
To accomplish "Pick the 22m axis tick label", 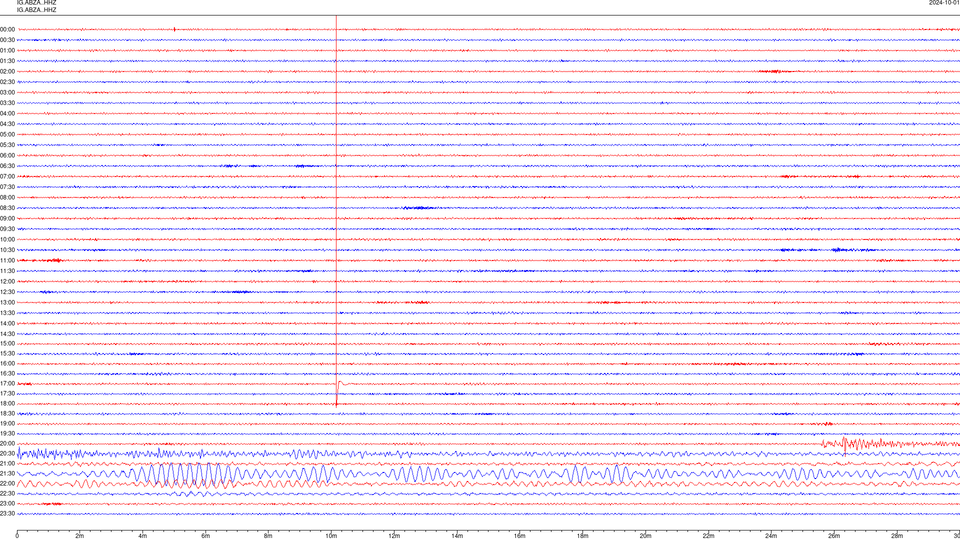I will pos(708,536).
